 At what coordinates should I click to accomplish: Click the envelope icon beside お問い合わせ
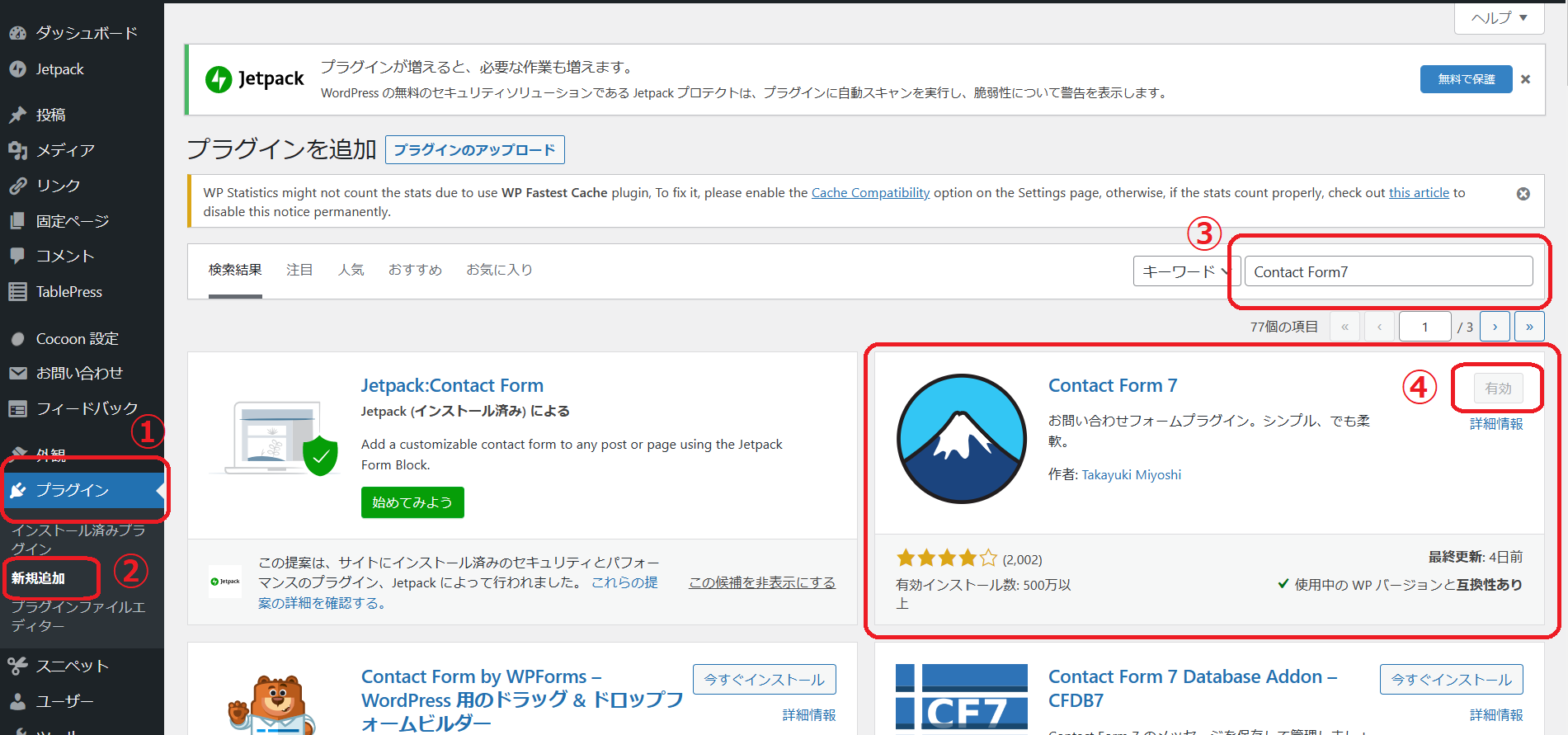tap(17, 373)
